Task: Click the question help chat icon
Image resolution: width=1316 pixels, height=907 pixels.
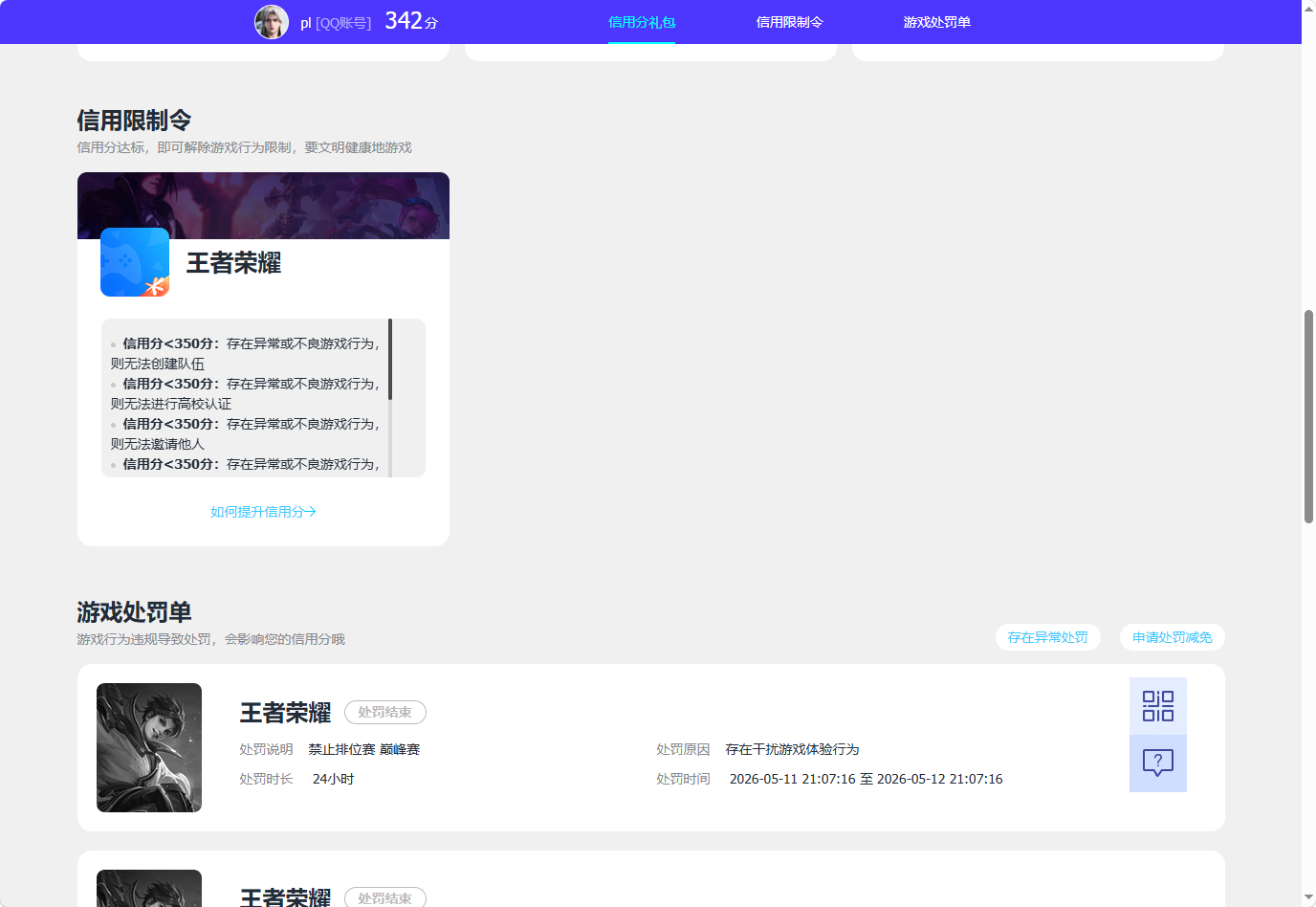Action: 1158,763
